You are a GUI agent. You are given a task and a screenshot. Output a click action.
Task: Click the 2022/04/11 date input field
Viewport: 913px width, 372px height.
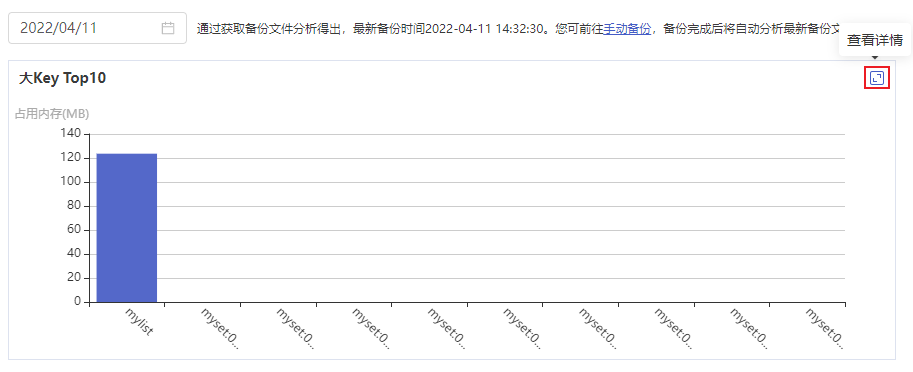[x=97, y=28]
